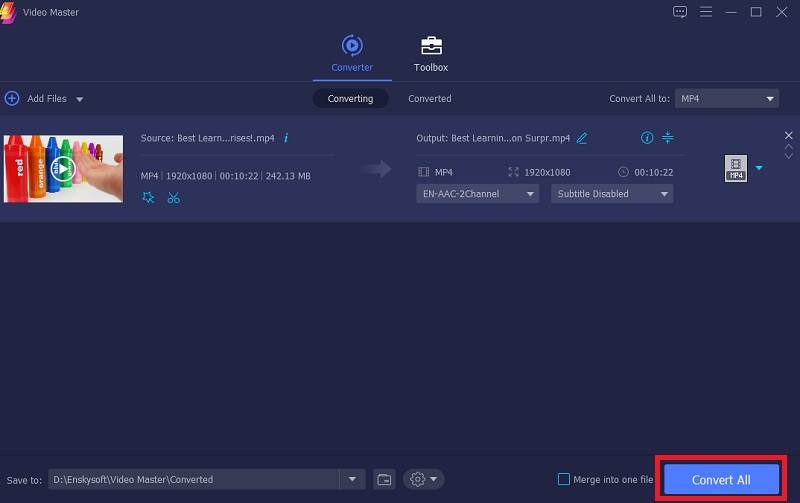Expand the Save to path dropdown
The width and height of the screenshot is (800, 503).
pos(352,479)
